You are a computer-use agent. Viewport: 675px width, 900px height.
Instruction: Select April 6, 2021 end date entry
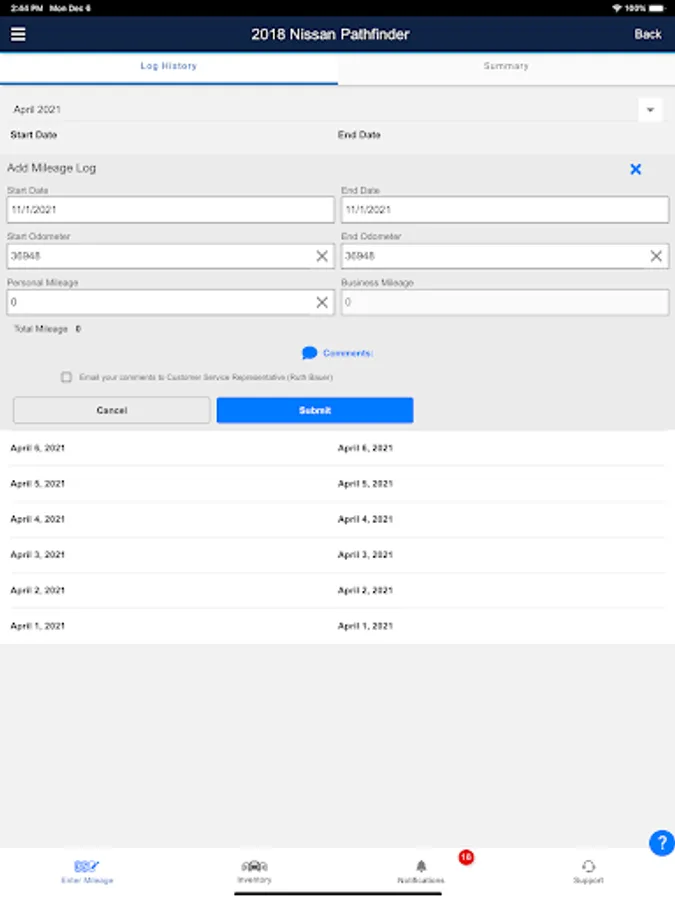365,448
